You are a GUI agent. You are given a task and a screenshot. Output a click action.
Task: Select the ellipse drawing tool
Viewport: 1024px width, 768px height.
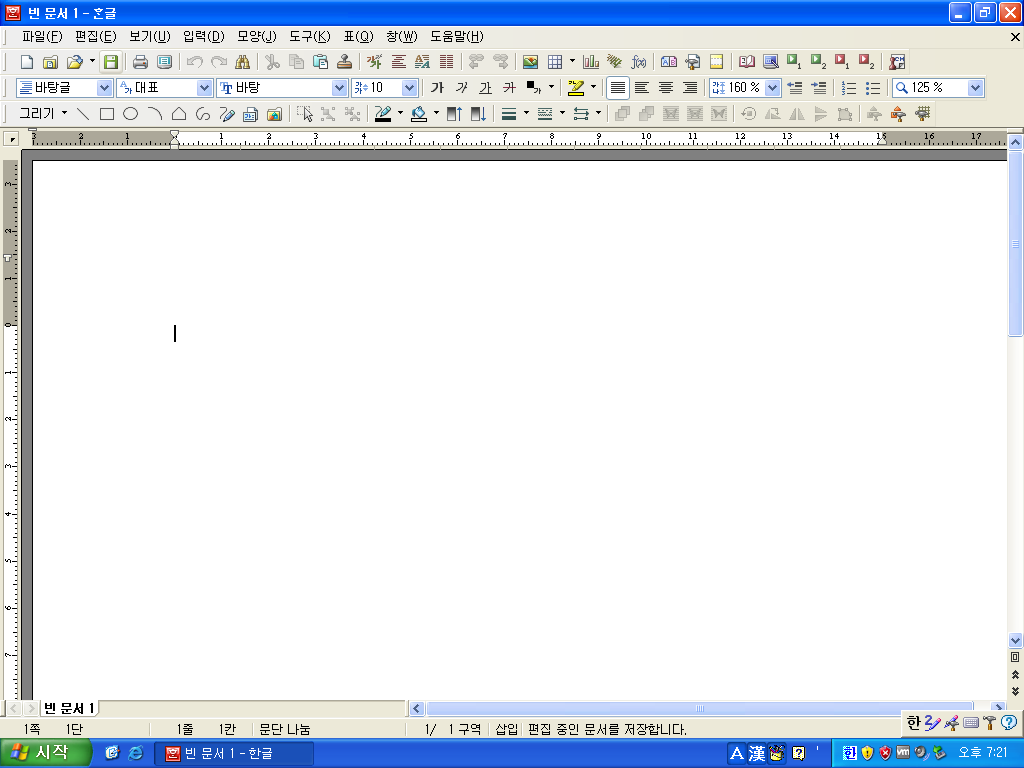(131, 114)
